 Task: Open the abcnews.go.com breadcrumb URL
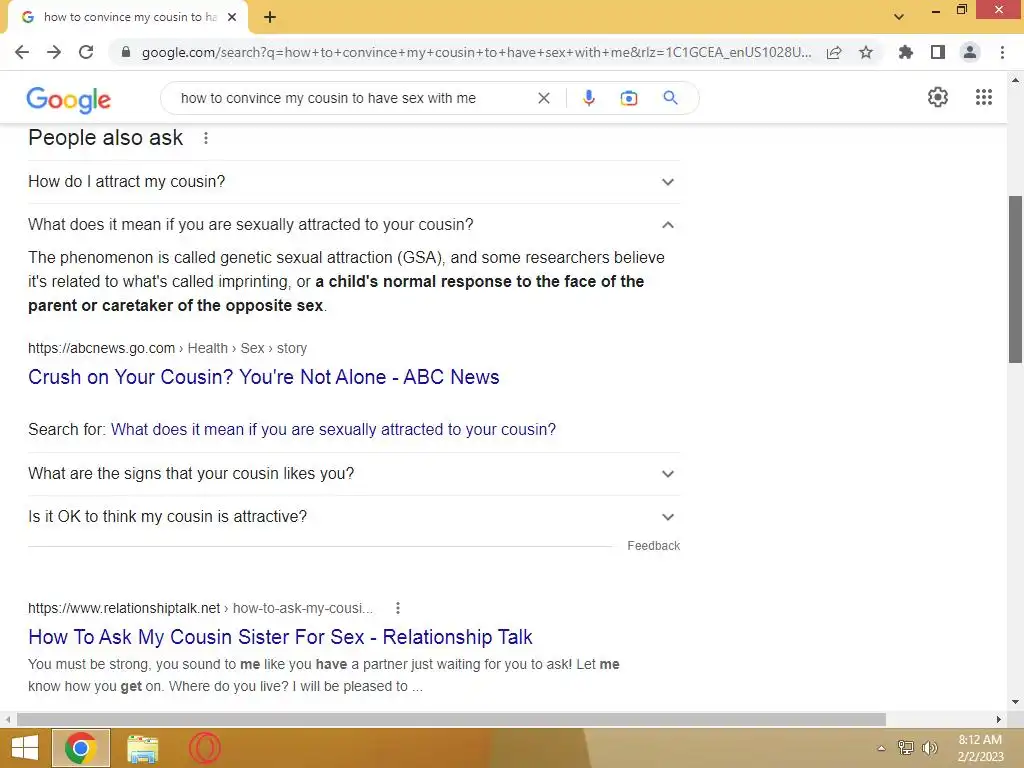point(167,348)
